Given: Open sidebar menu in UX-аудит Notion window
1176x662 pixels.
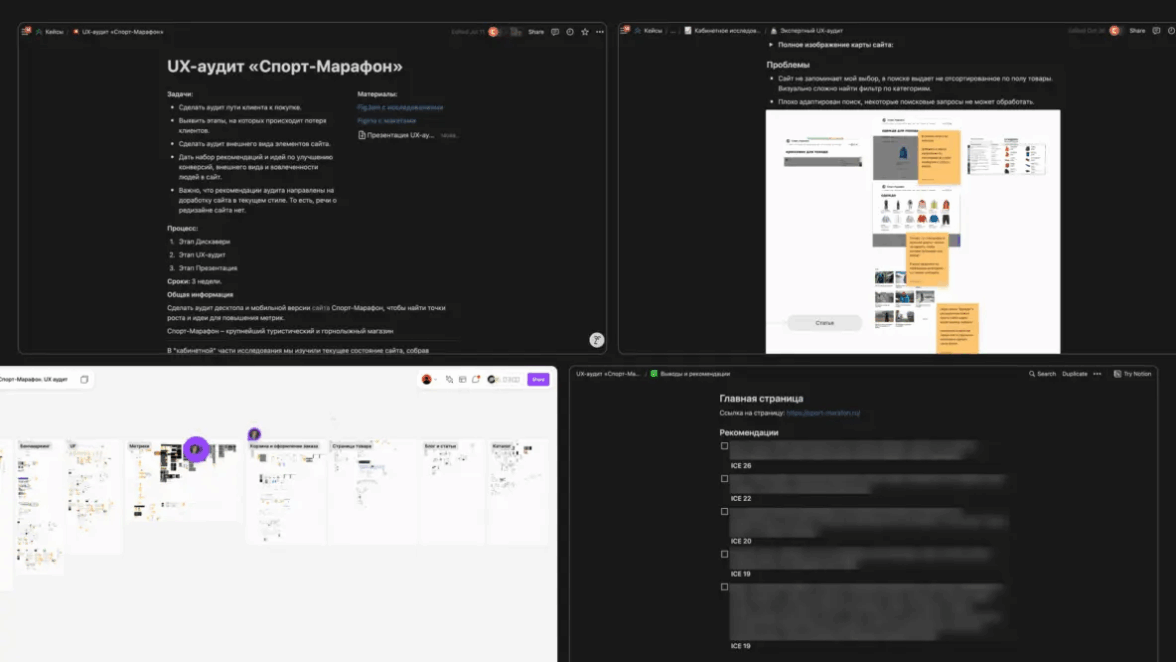Looking at the screenshot, I should [26, 31].
